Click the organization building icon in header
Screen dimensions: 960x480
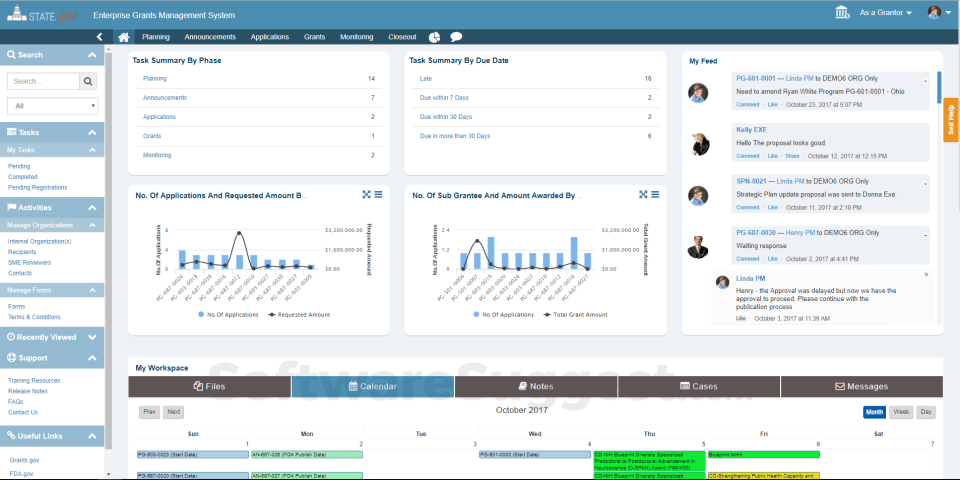pyautogui.click(x=842, y=12)
